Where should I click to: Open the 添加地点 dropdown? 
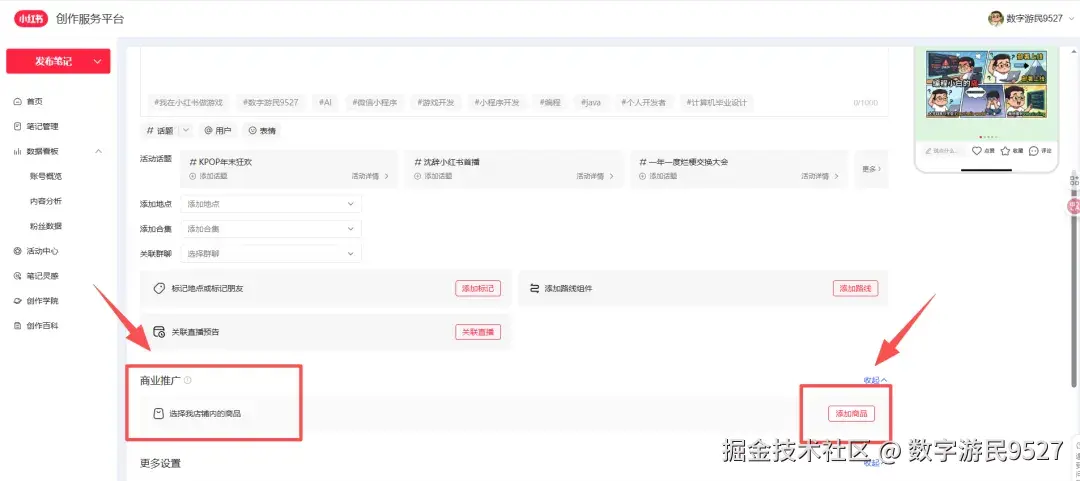point(271,204)
